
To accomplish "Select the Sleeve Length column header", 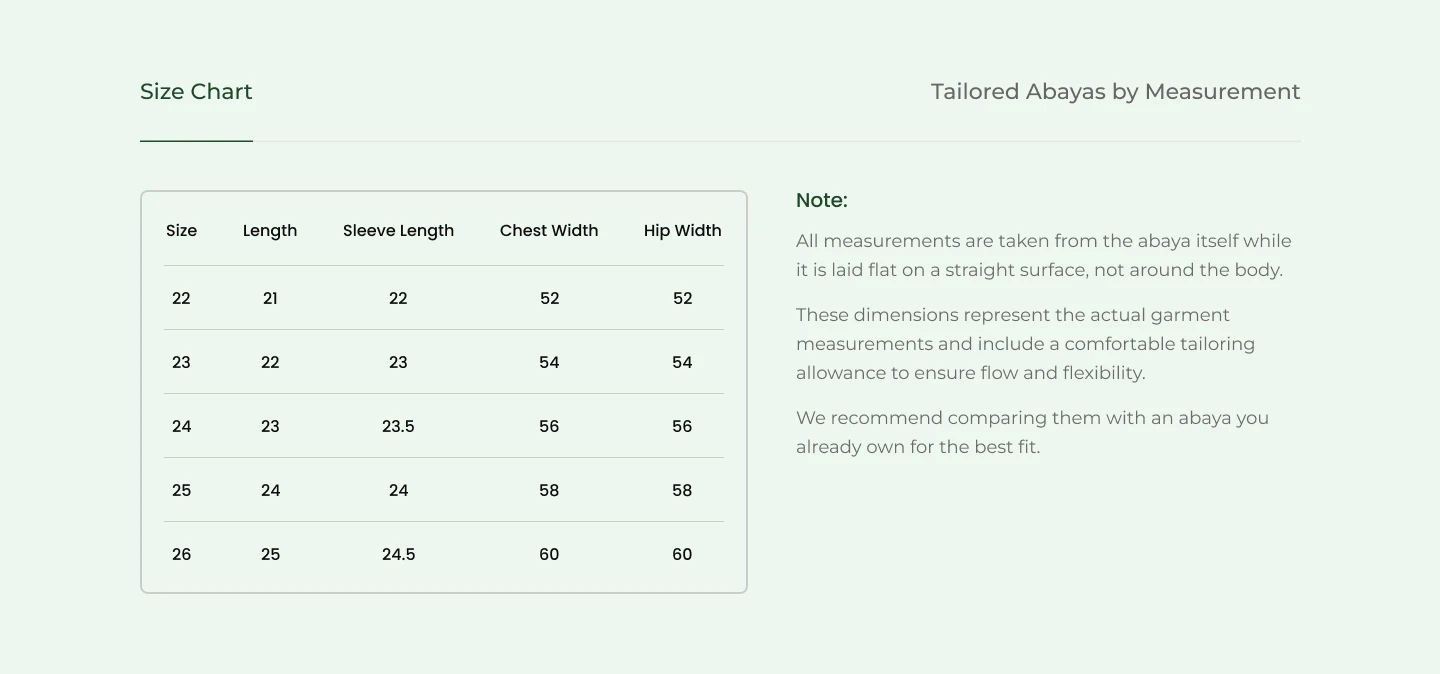I will pos(398,231).
